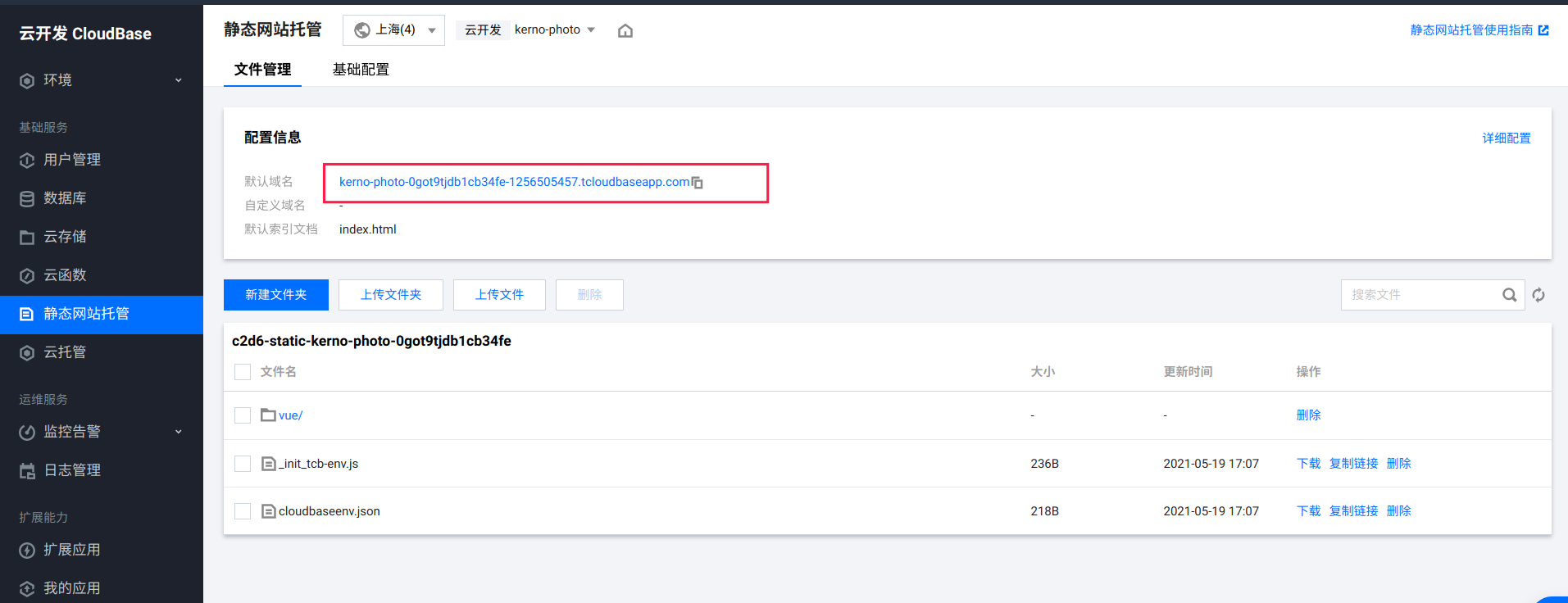Click the 236B size cell
Screen dimensions: 1568x603
[1044, 464]
